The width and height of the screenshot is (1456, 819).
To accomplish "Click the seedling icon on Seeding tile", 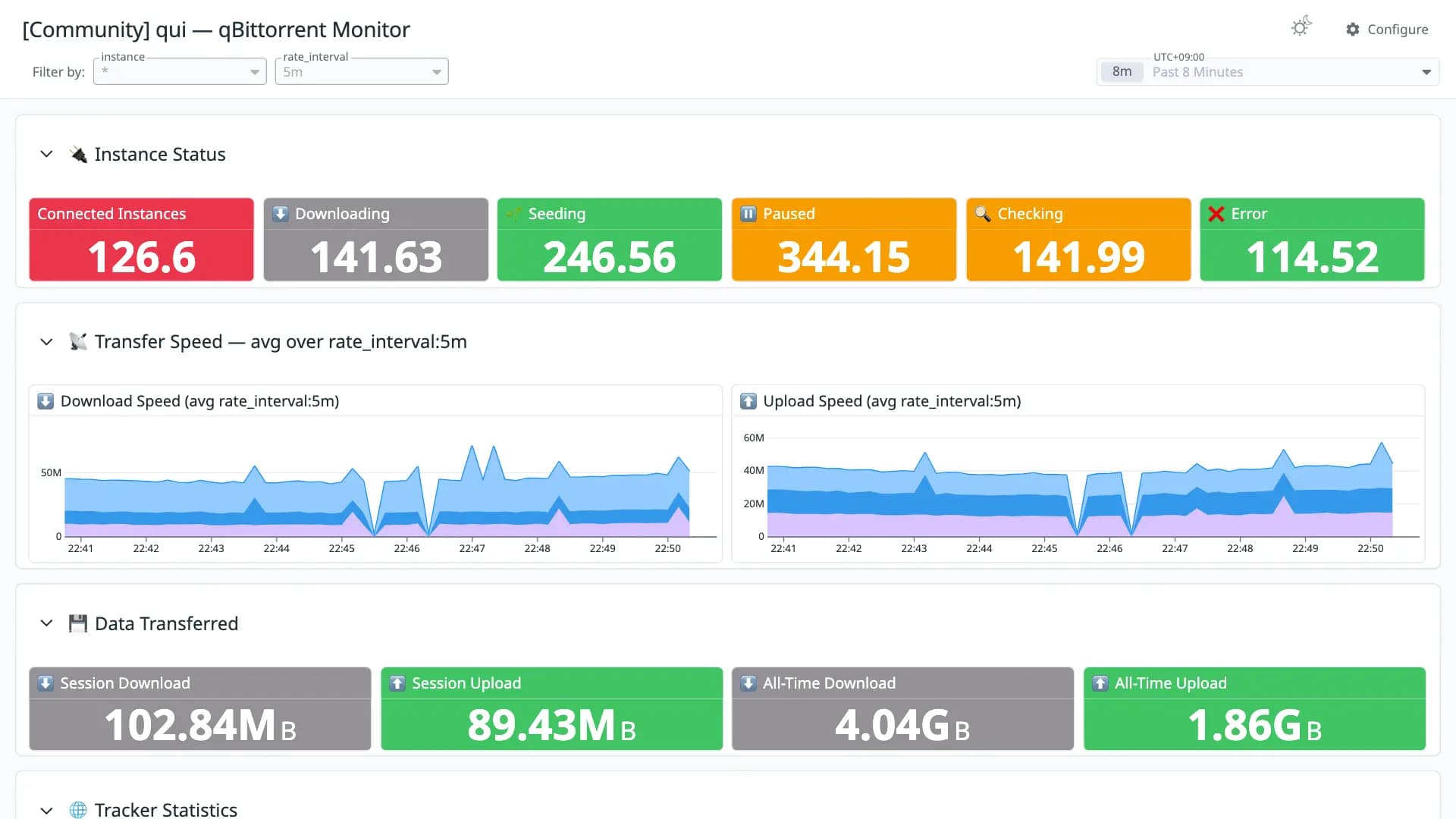I will pos(514,214).
